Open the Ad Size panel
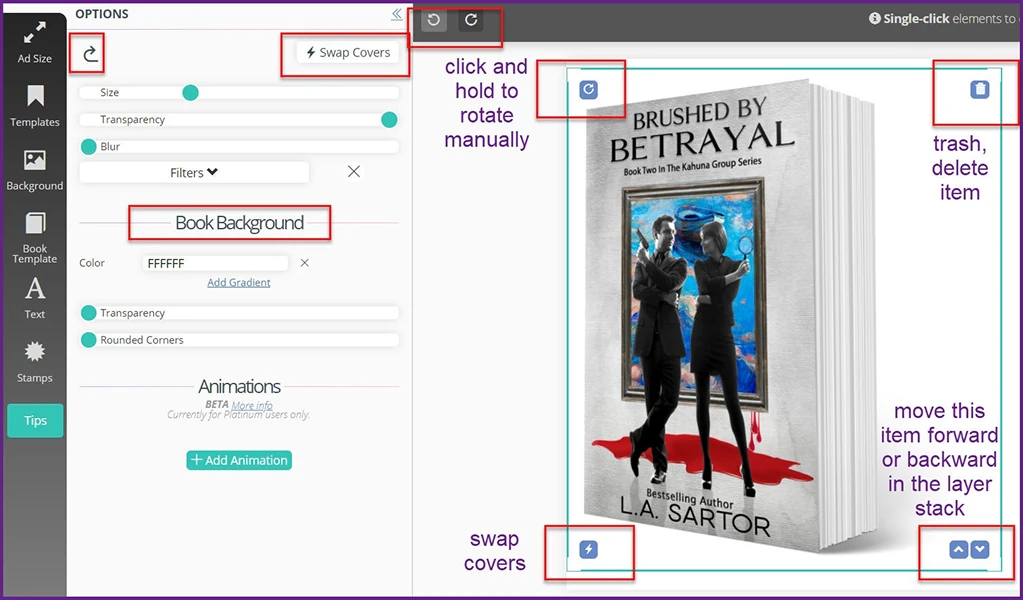The width and height of the screenshot is (1023, 600). click(x=35, y=42)
